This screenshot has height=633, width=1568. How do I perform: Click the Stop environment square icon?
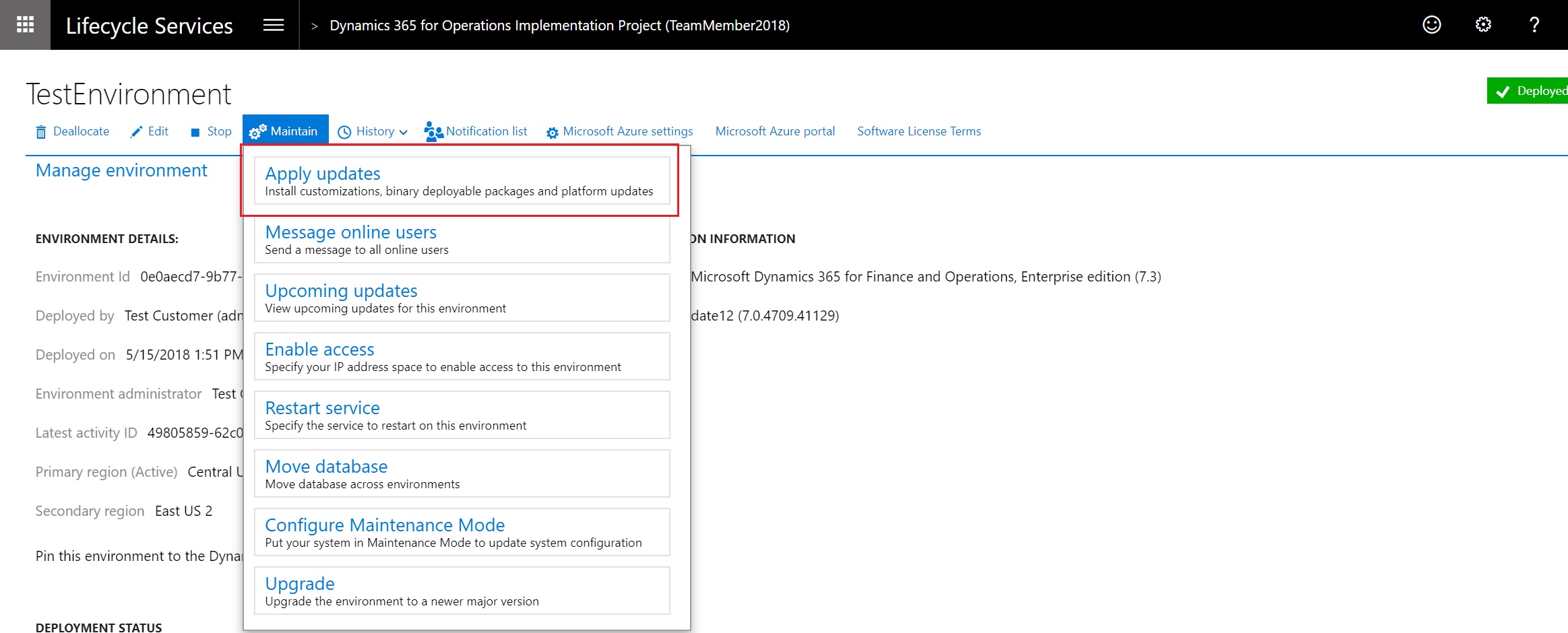pos(194,131)
